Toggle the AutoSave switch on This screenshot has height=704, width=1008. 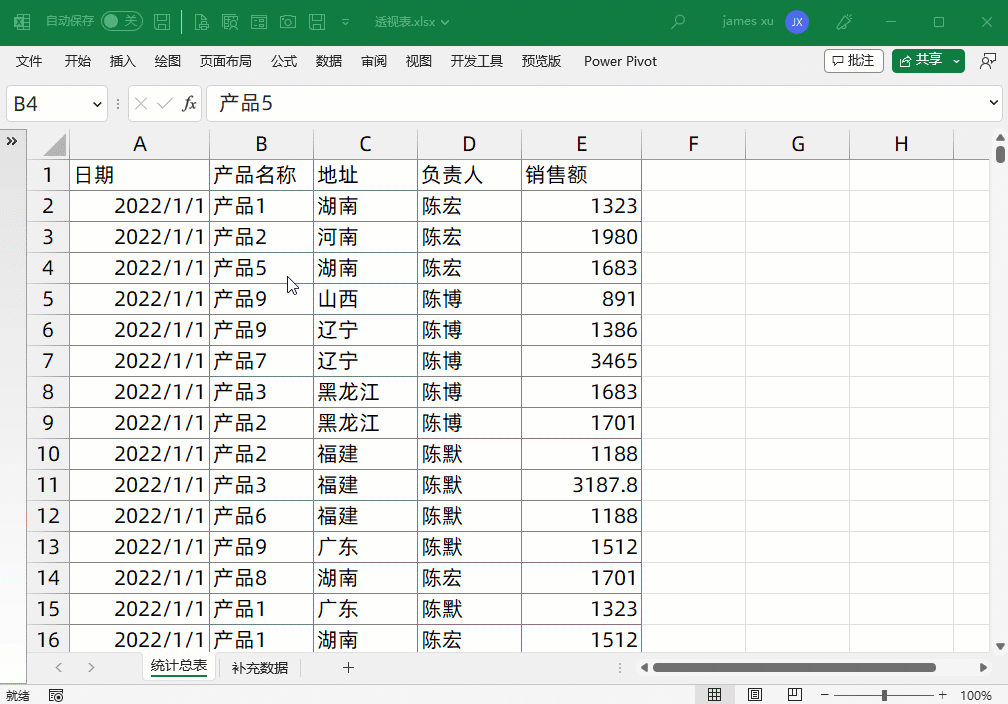[x=122, y=21]
